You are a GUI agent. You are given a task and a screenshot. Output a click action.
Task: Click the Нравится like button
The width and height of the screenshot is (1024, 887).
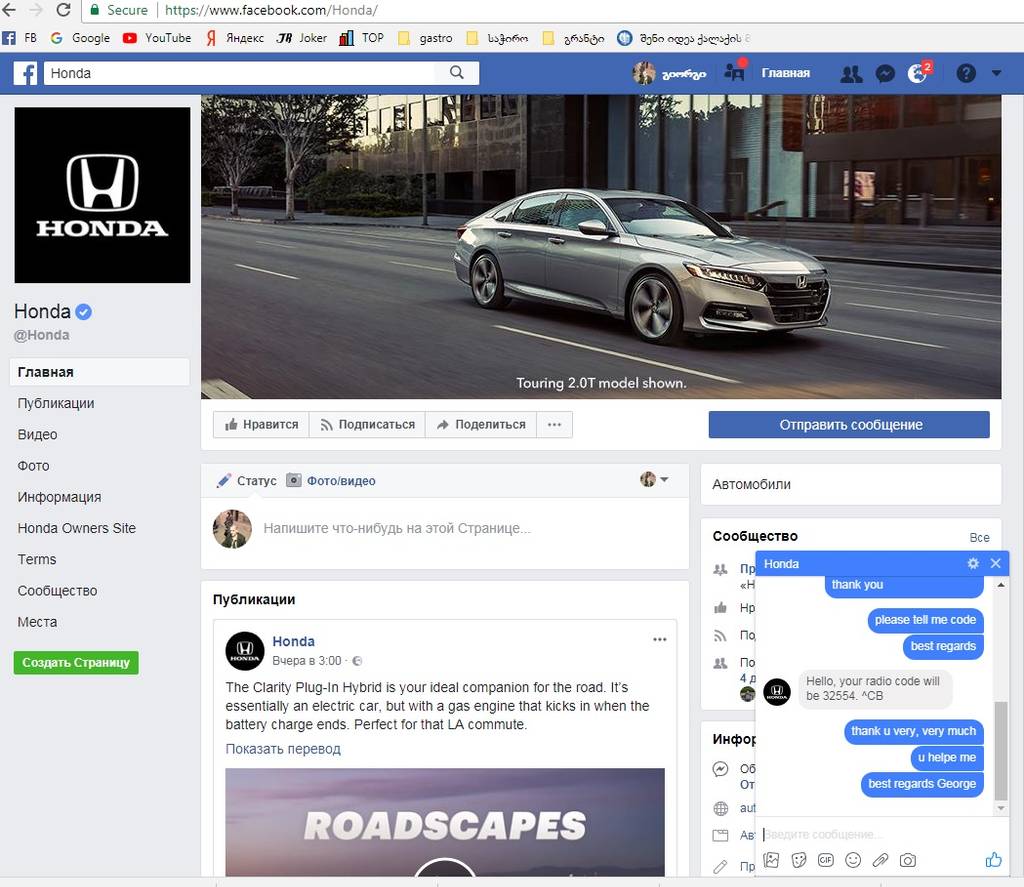[x=261, y=425]
